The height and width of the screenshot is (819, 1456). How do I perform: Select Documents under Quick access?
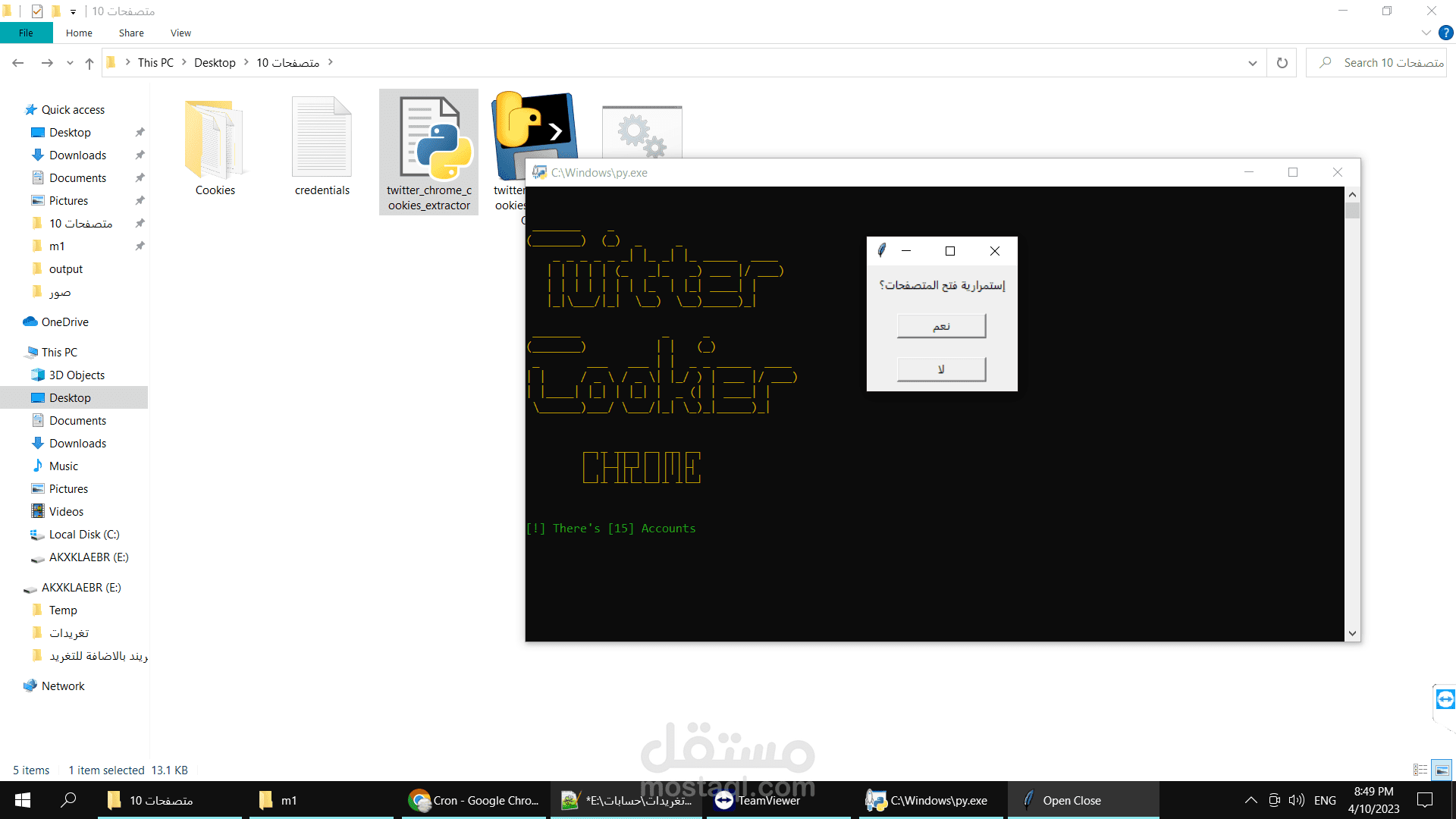click(77, 178)
